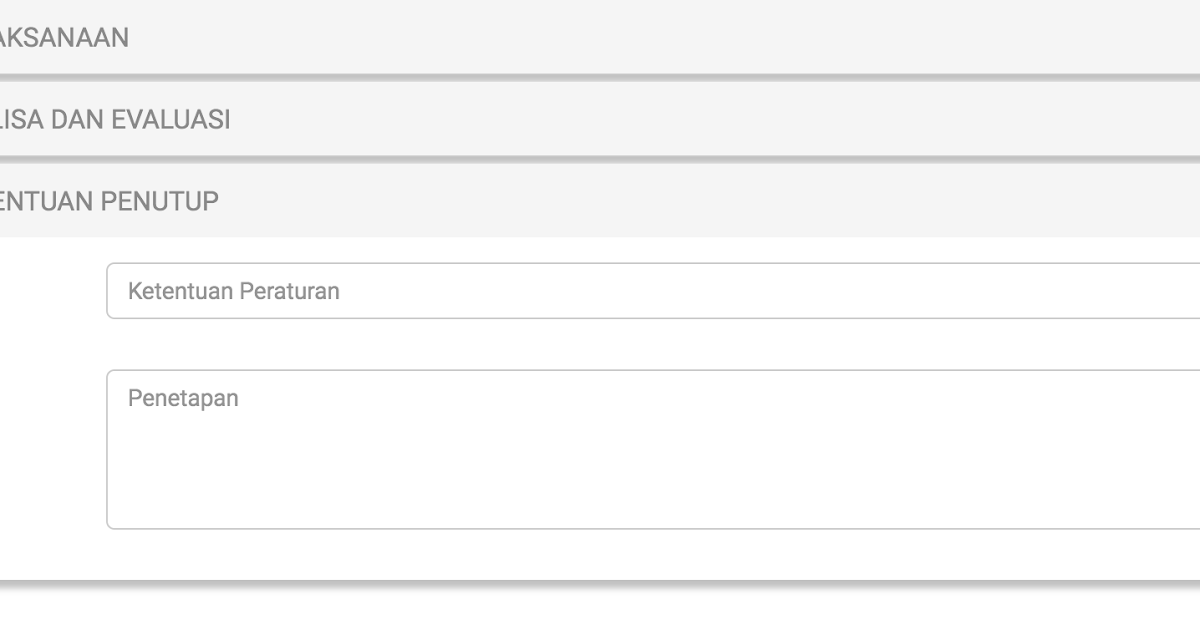The image size is (1200, 630).
Task: Focus the Ketentuan Peraturan placeholder text
Action: click(232, 290)
